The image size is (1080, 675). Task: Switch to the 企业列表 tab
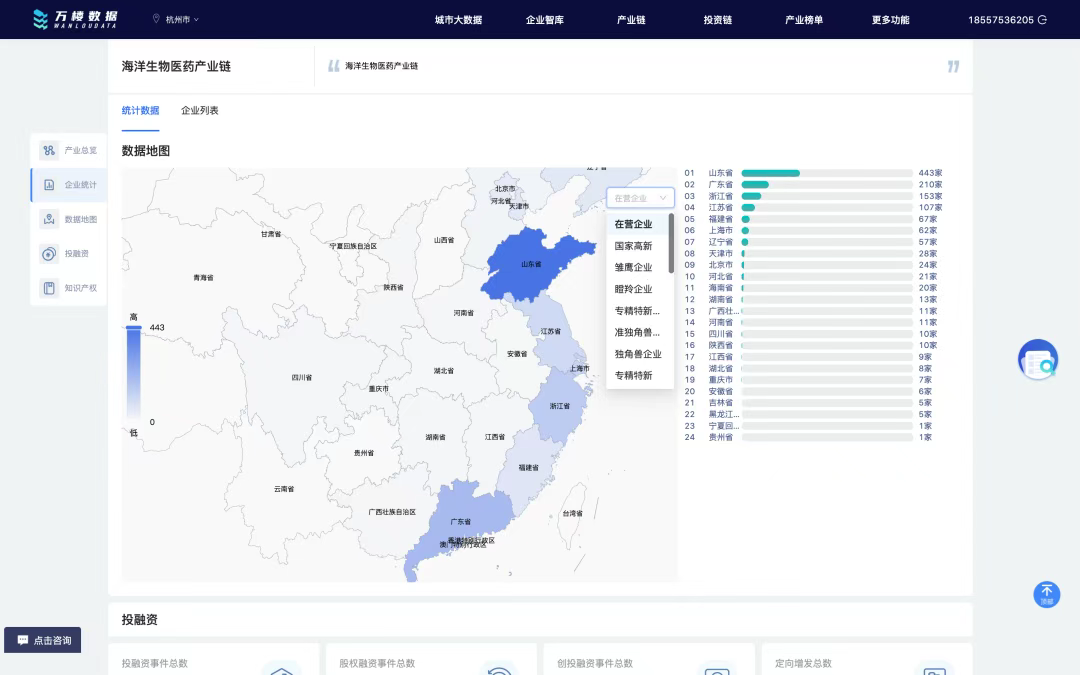point(200,110)
